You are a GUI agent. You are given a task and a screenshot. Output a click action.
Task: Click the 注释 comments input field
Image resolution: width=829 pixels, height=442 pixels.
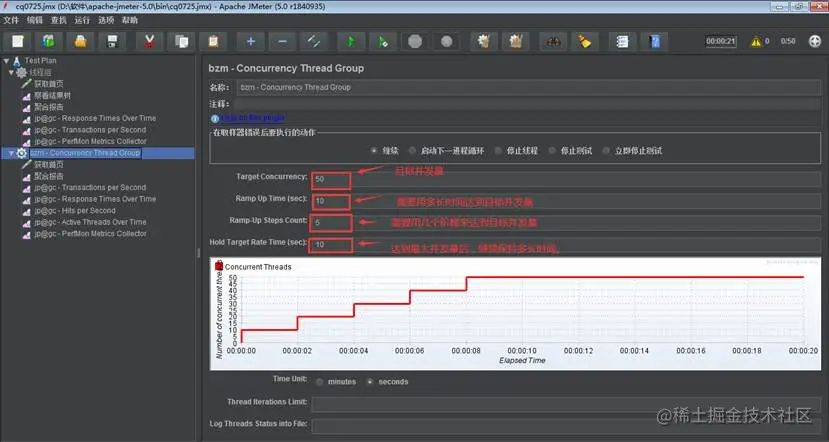pyautogui.click(x=529, y=104)
